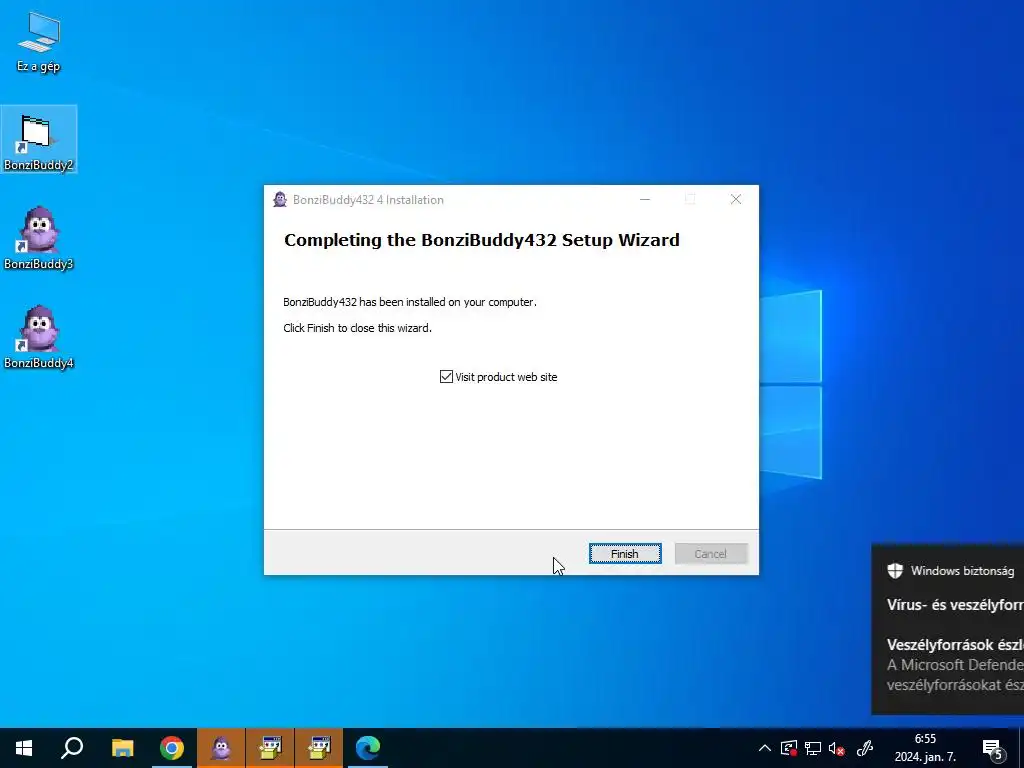Click the 'BonziBuddy432 has been installed' text

pyautogui.click(x=410, y=302)
